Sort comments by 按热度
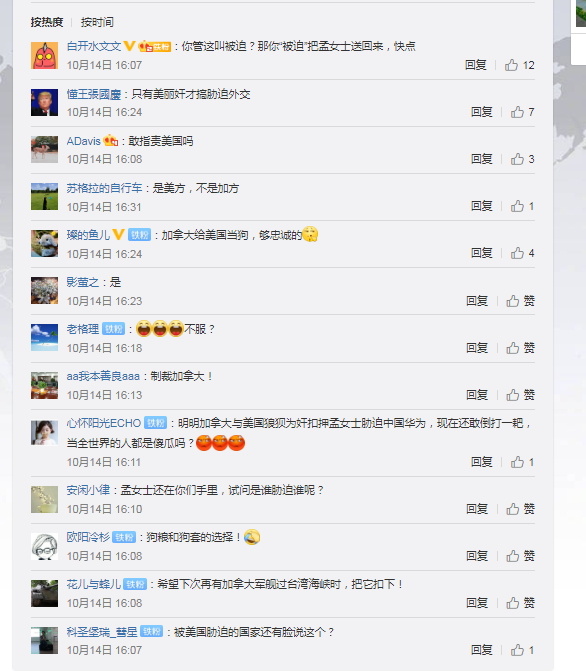The height and width of the screenshot is (671, 586). click(47, 22)
